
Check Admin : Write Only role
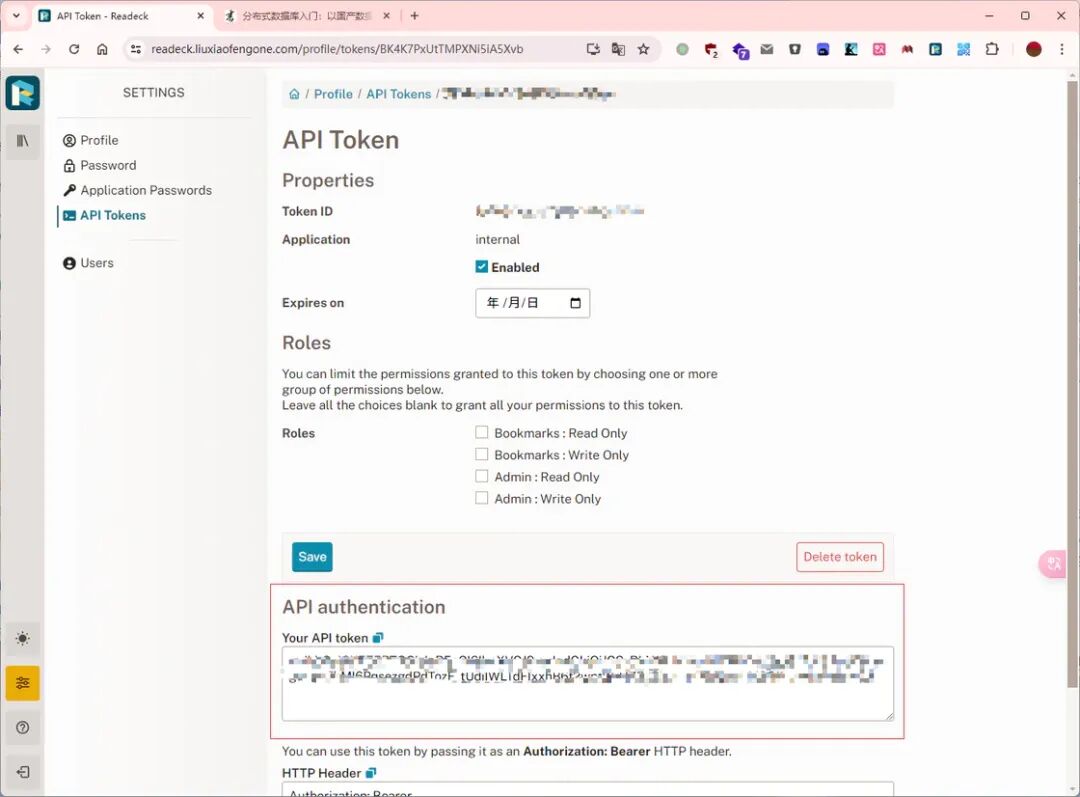tap(481, 498)
